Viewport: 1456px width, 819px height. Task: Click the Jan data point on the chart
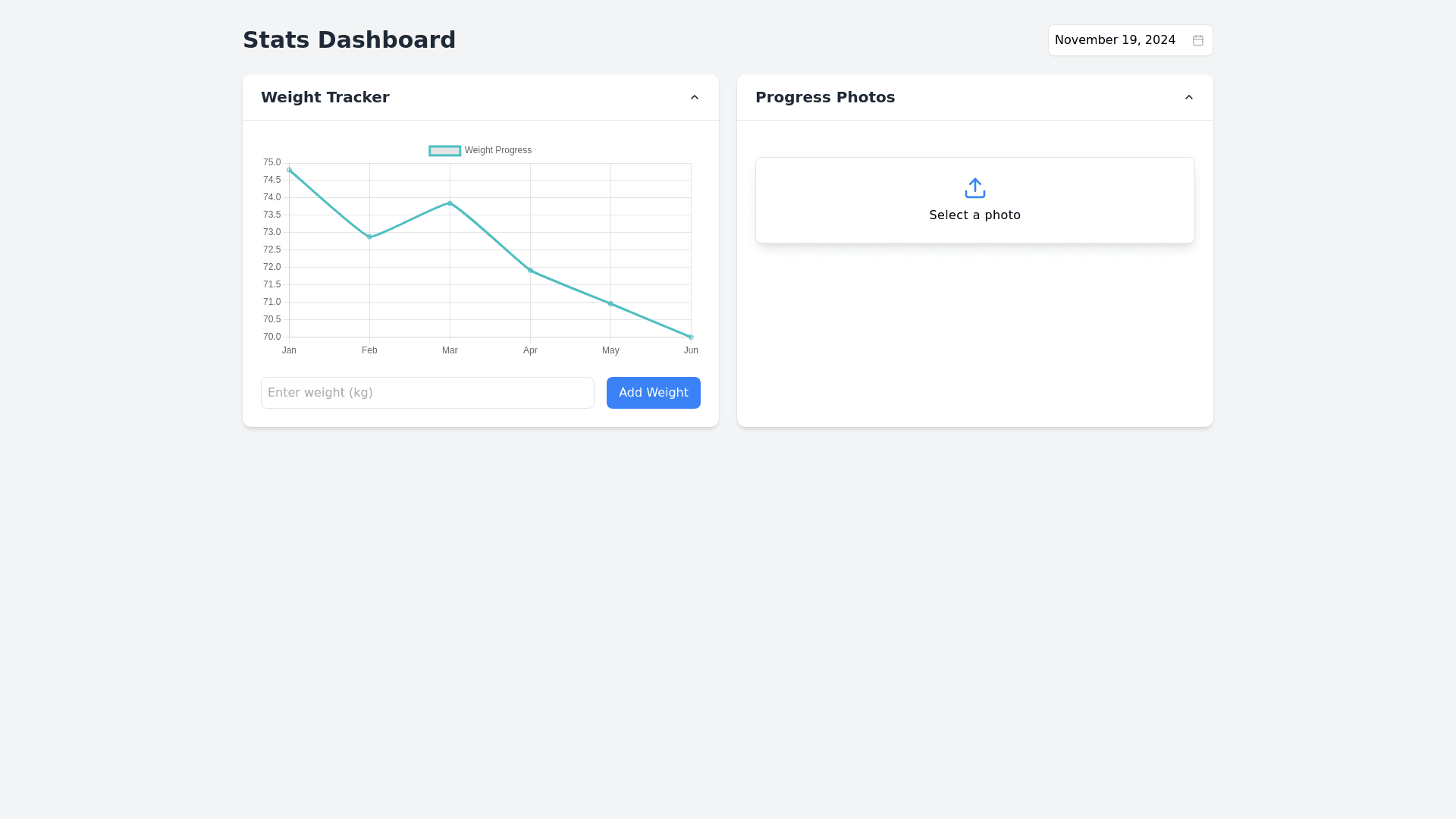289,170
